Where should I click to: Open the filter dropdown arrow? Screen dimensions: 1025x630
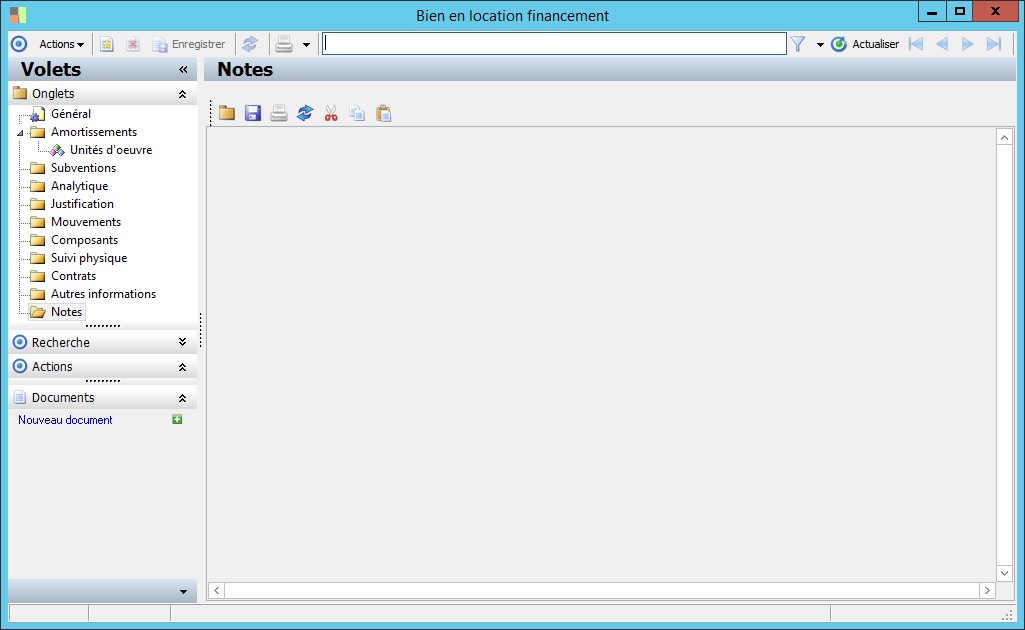click(820, 44)
